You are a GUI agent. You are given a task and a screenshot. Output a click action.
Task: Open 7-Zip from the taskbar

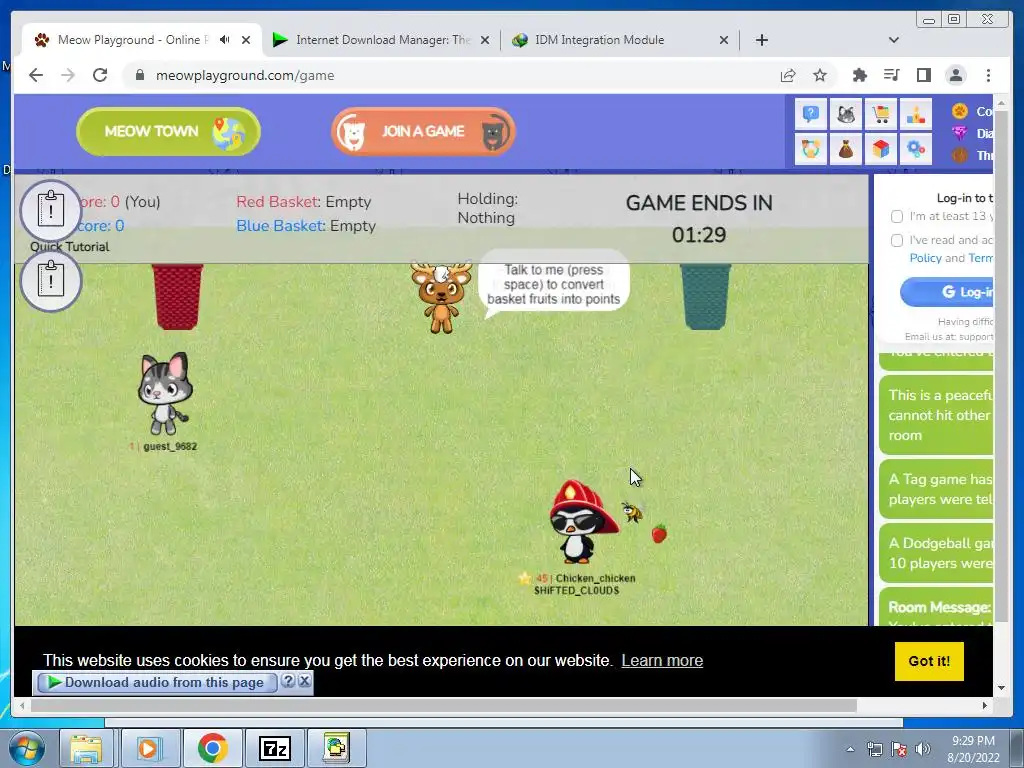point(274,748)
